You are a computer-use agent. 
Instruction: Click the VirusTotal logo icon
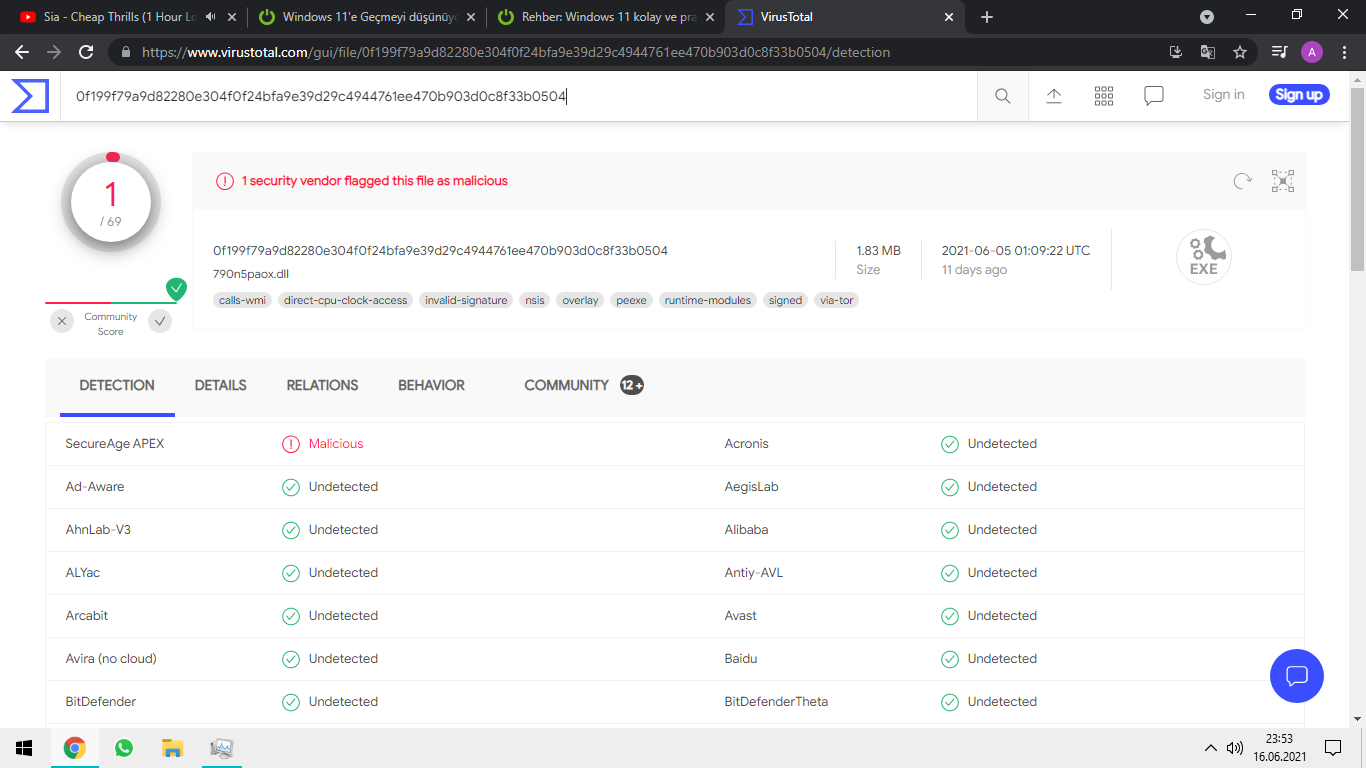(30, 96)
